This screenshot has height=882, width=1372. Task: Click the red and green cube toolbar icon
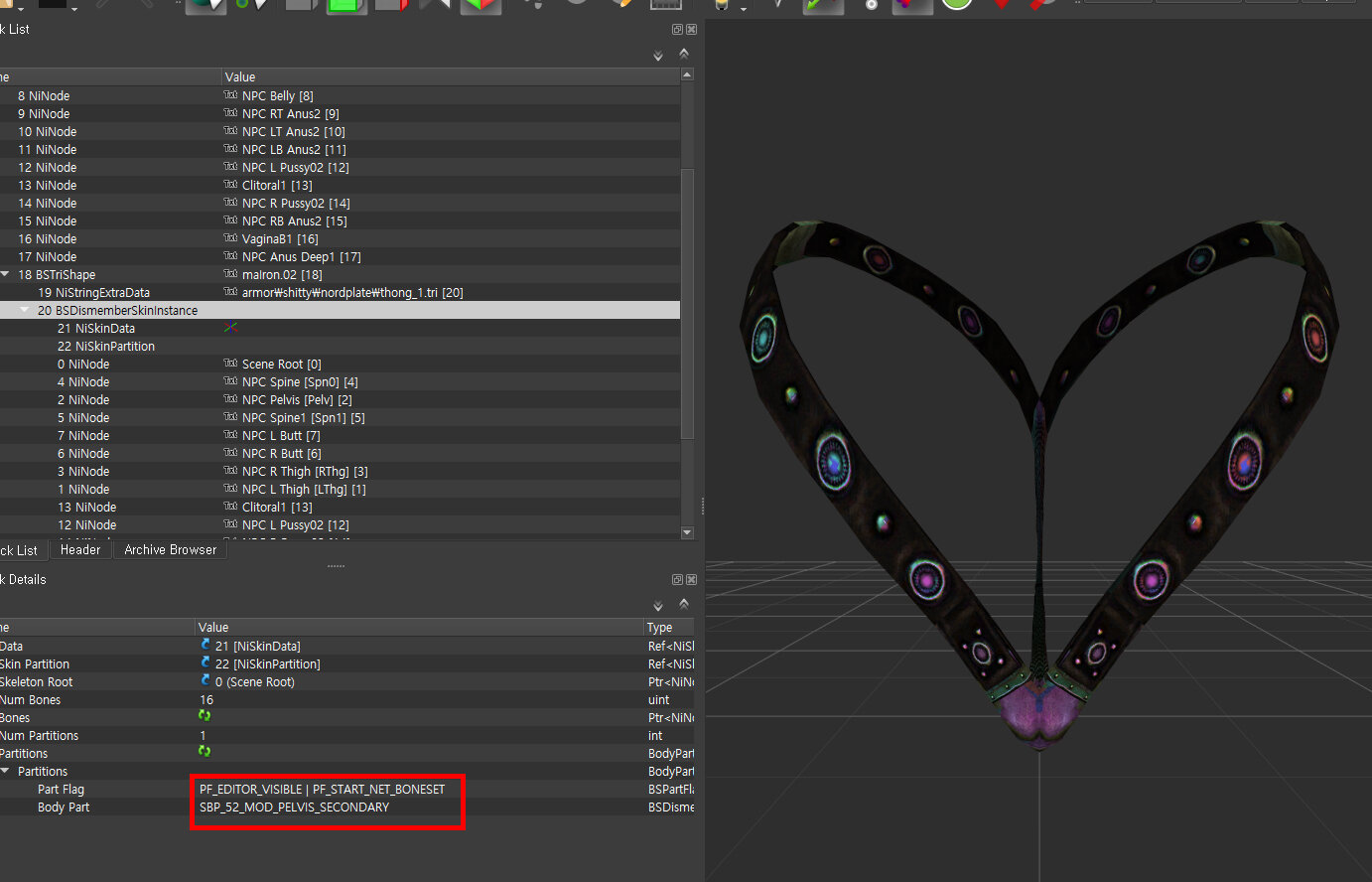point(480,6)
